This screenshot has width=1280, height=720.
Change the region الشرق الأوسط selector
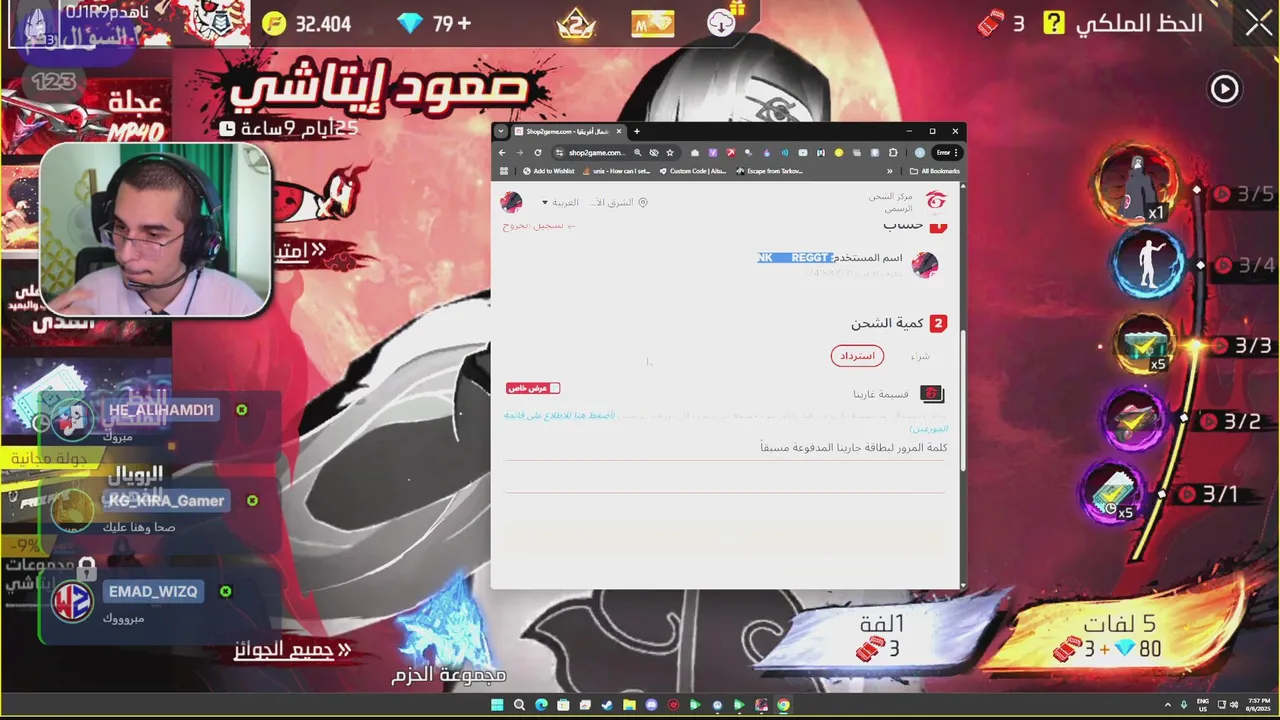[x=618, y=202]
